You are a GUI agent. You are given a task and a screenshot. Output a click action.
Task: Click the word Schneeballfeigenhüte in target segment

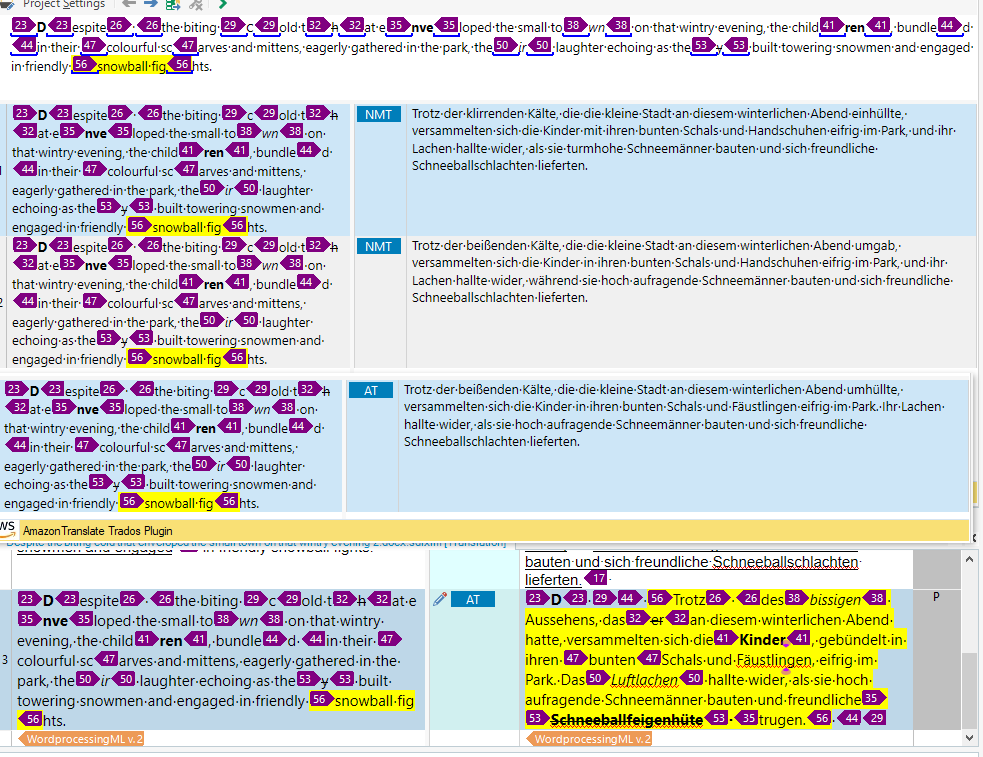(617, 719)
